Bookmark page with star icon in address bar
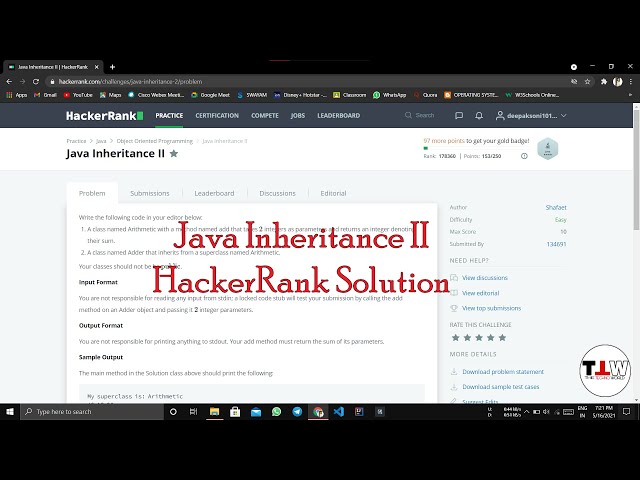 (587, 82)
